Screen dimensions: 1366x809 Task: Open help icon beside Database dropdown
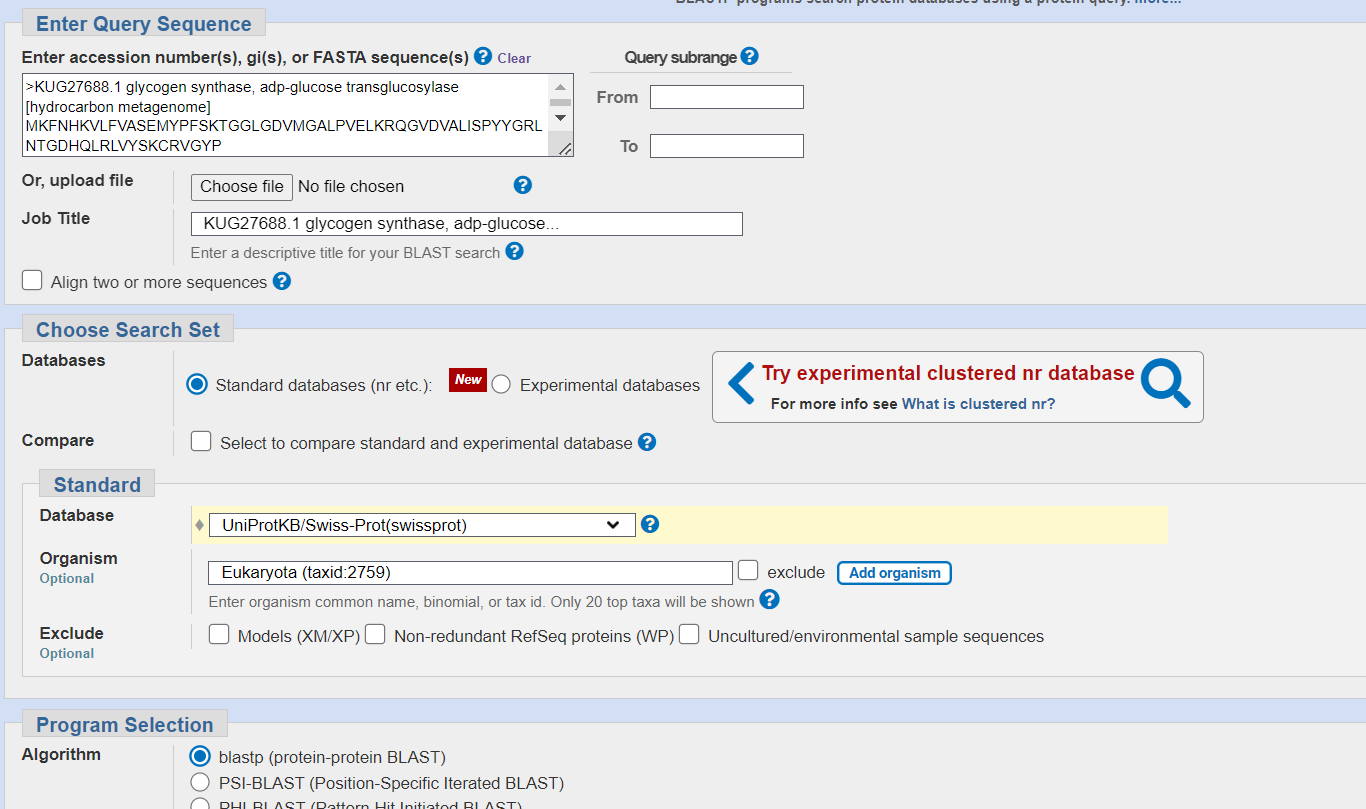pos(650,524)
